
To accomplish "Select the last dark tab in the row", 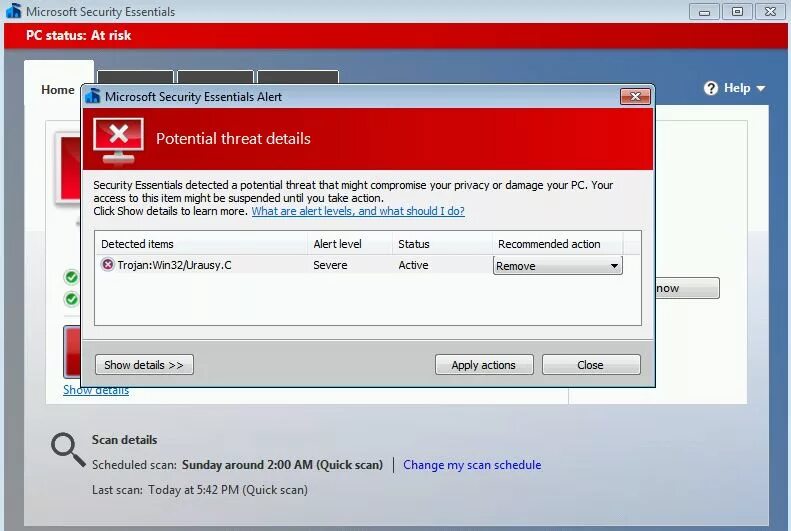I will coord(298,77).
